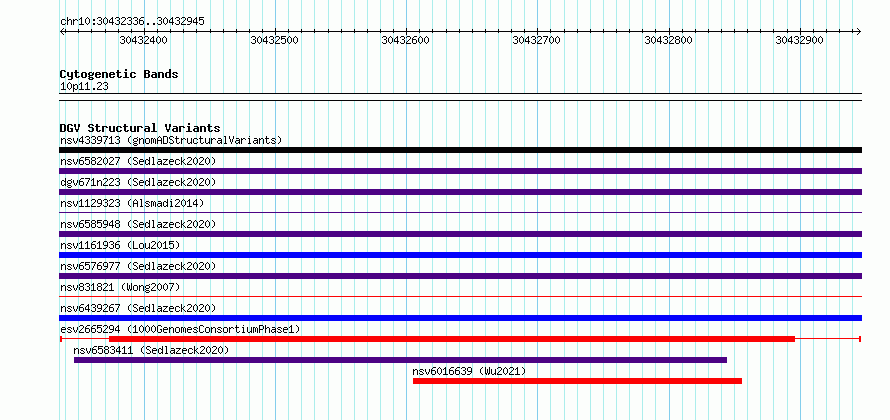Click the dgv671n223 (Sedlazeck2020) label
Image resolution: width=890 pixels, height=420 pixels.
[138, 182]
